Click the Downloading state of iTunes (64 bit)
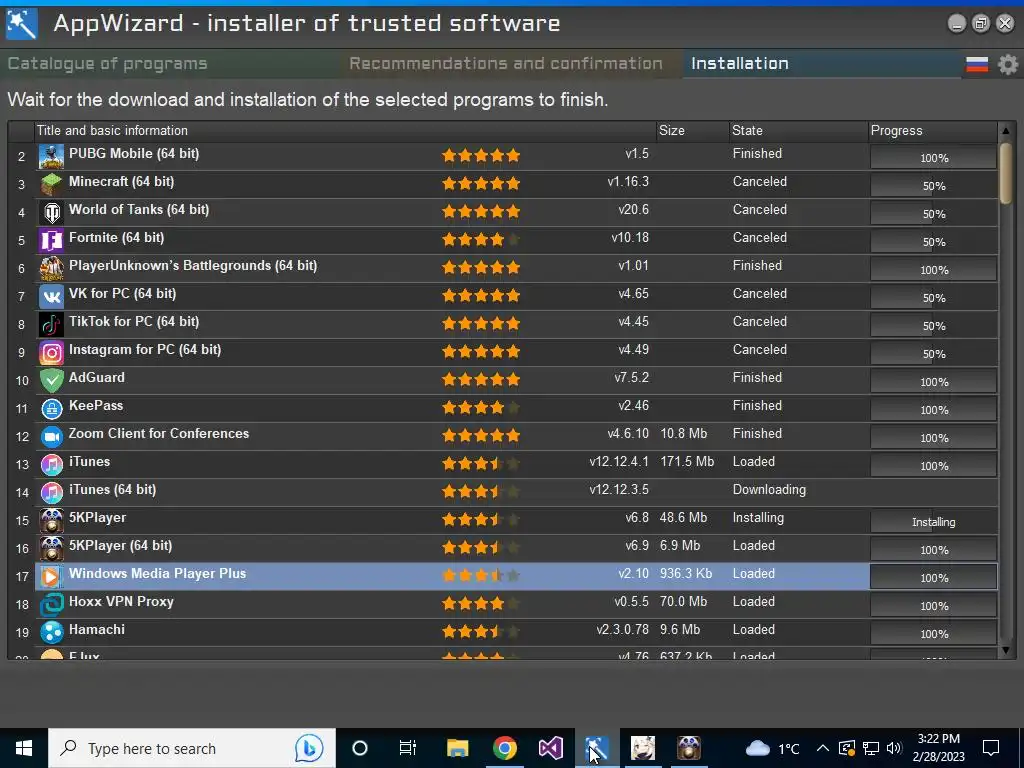 pyautogui.click(x=769, y=490)
